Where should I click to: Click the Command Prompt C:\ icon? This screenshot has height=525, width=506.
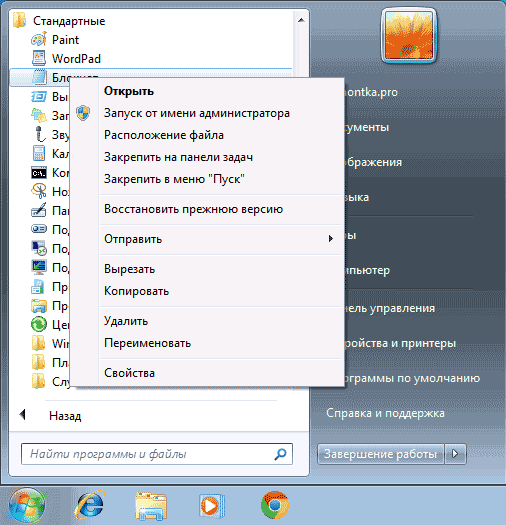click(x=39, y=173)
